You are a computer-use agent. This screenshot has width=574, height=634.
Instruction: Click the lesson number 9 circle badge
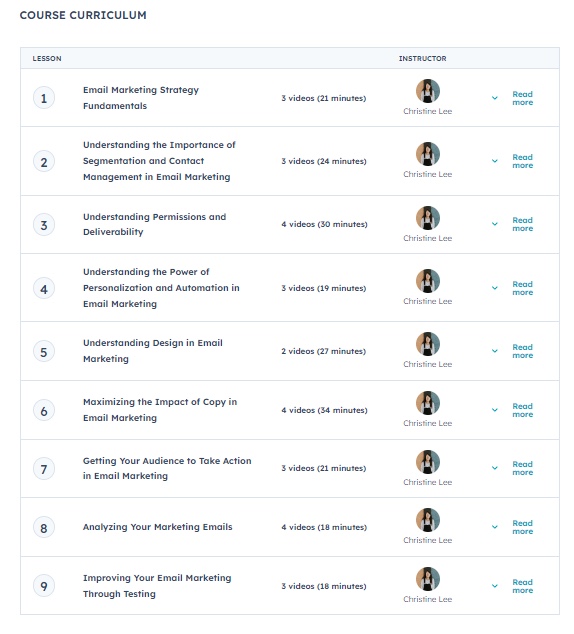pos(44,586)
